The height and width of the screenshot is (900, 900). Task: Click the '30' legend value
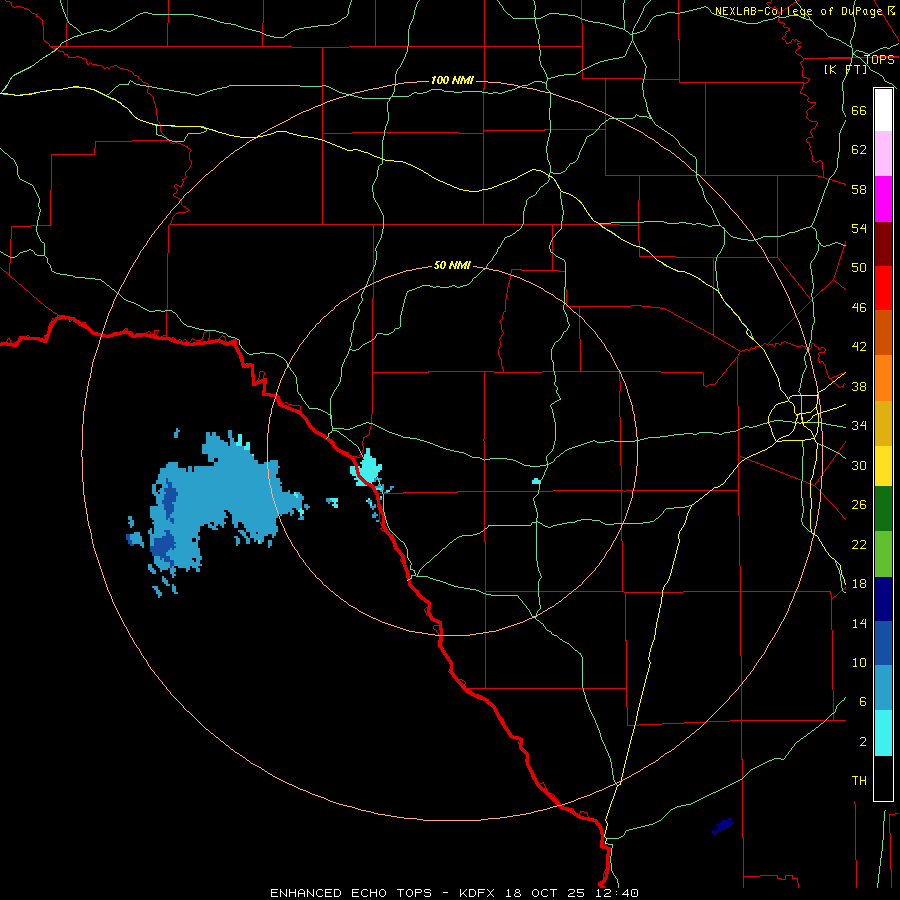pos(859,465)
